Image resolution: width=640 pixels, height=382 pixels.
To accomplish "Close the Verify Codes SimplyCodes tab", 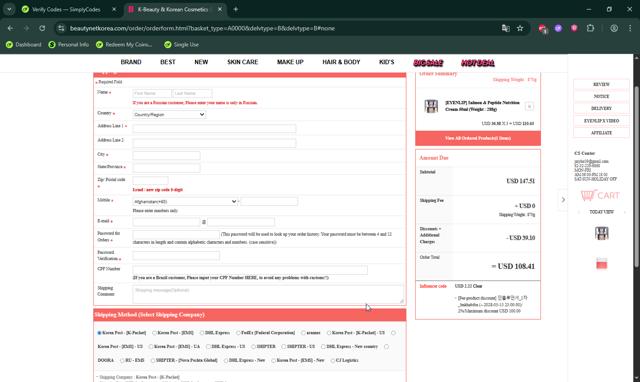I will pyautogui.click(x=114, y=9).
